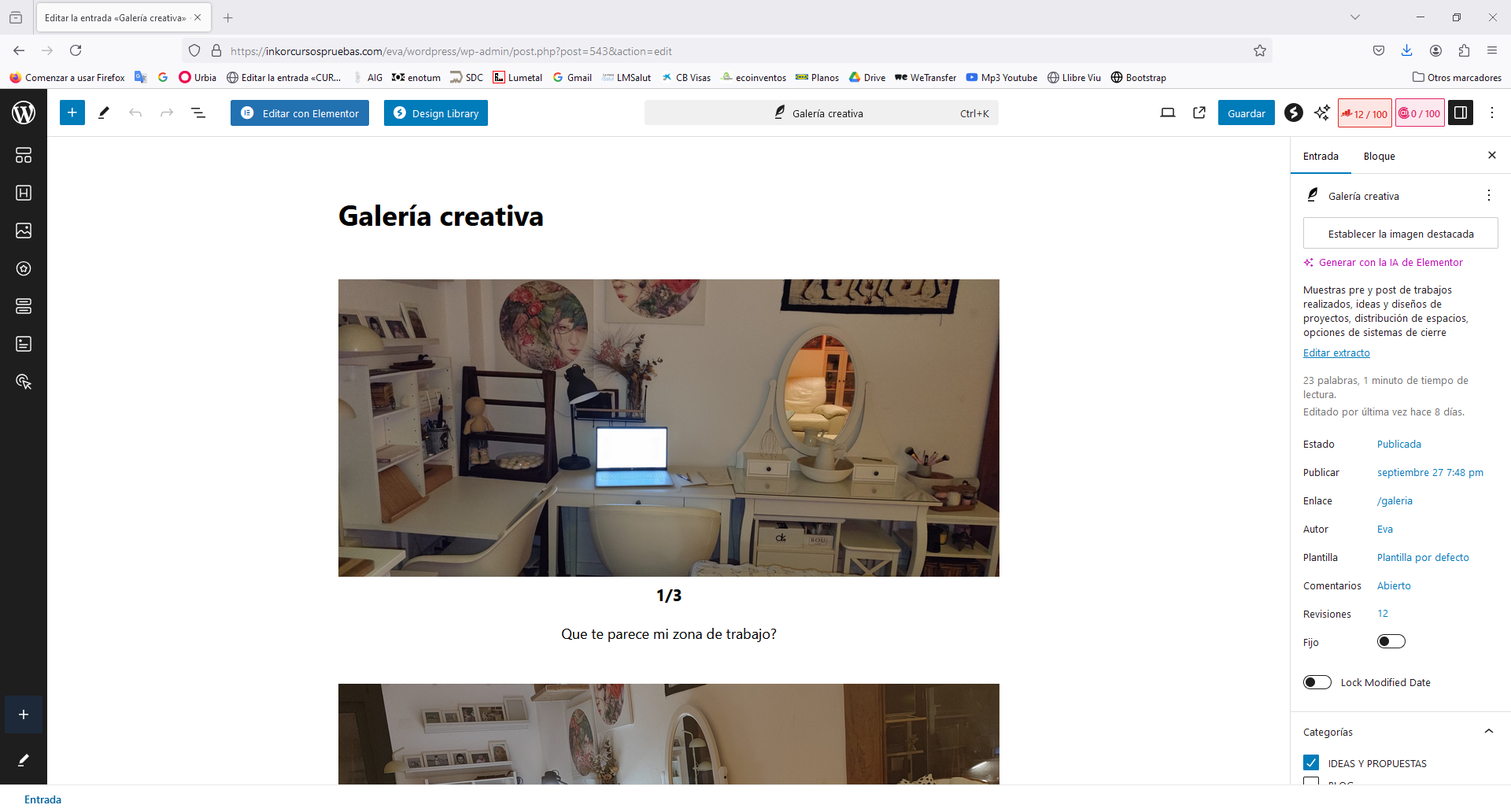Click the Editar extracto link
The height and width of the screenshot is (812, 1511).
click(1336, 353)
